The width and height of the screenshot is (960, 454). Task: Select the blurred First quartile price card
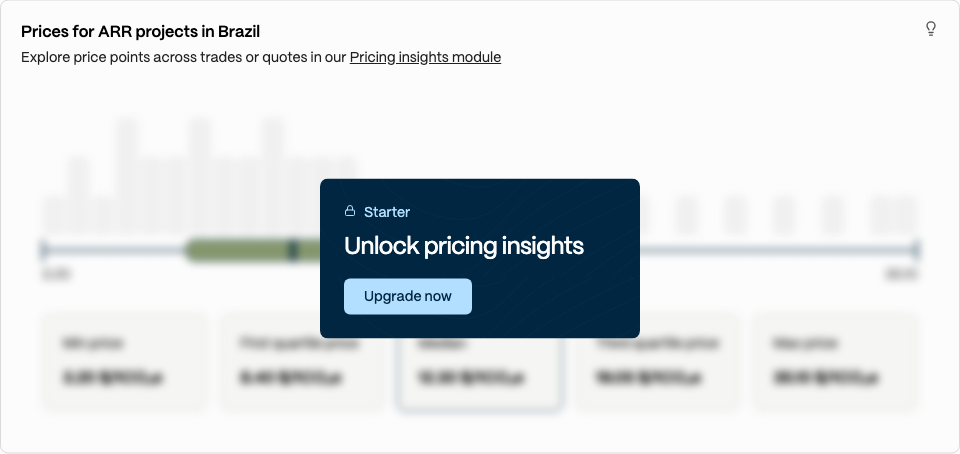tap(302, 362)
